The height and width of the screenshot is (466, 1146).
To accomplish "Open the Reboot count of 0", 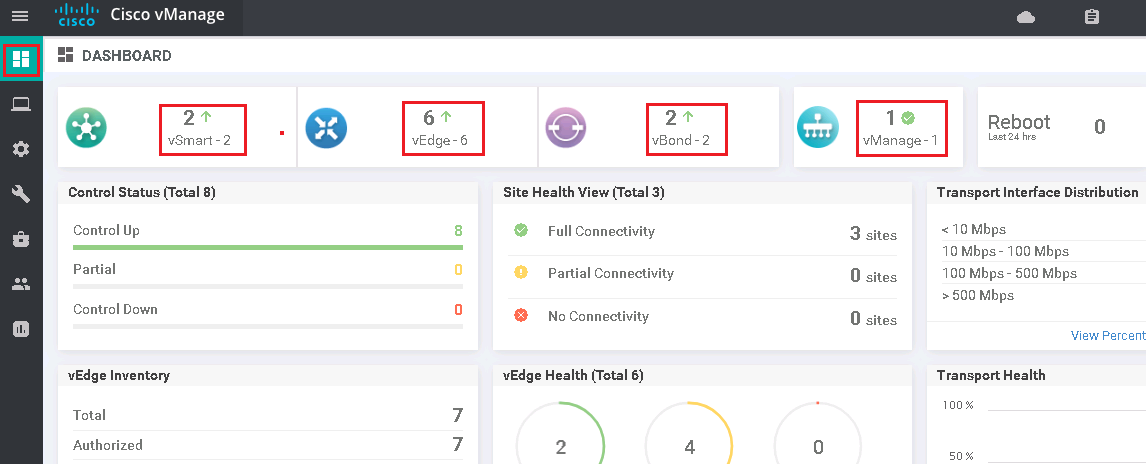I will [1099, 127].
